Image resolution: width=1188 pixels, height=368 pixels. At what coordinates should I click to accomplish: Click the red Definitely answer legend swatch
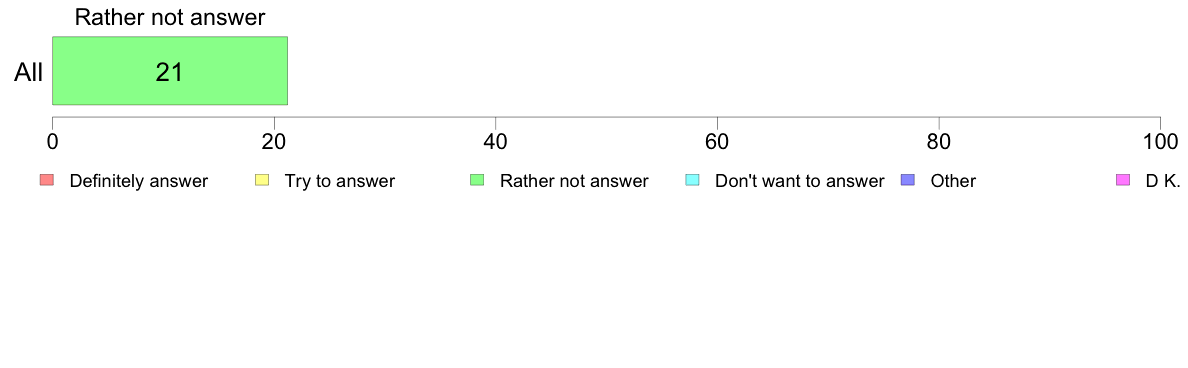tap(46, 180)
